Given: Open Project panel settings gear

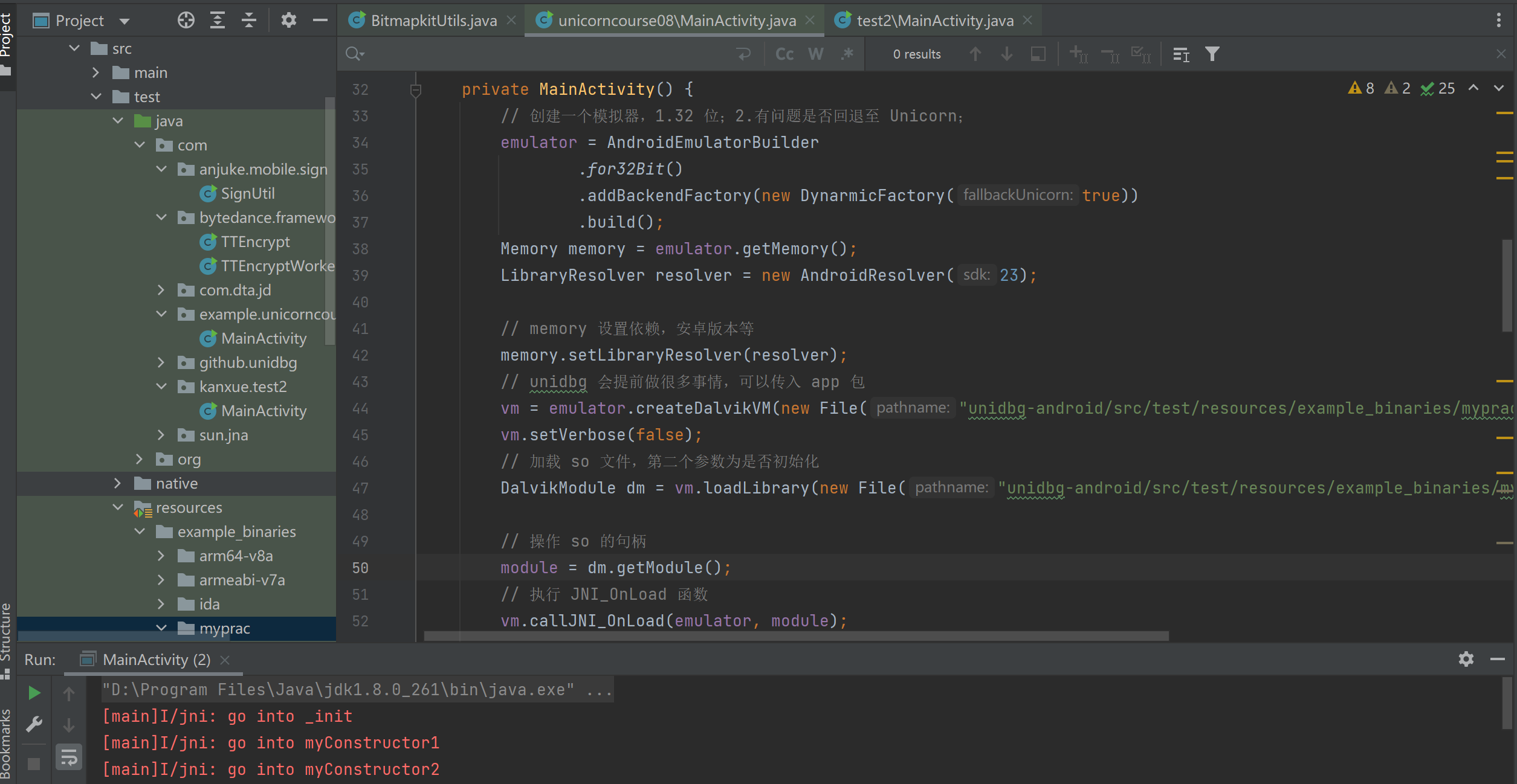Looking at the screenshot, I should (289, 21).
